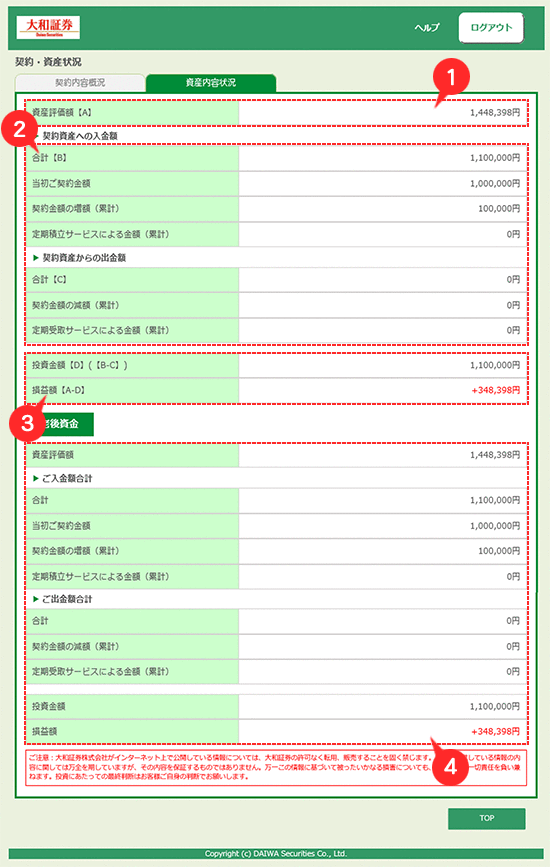This screenshot has height=867, width=550.
Task: Click 契約金額の減額(累計) under 契約資産からの出金額
Action: pos(76,305)
